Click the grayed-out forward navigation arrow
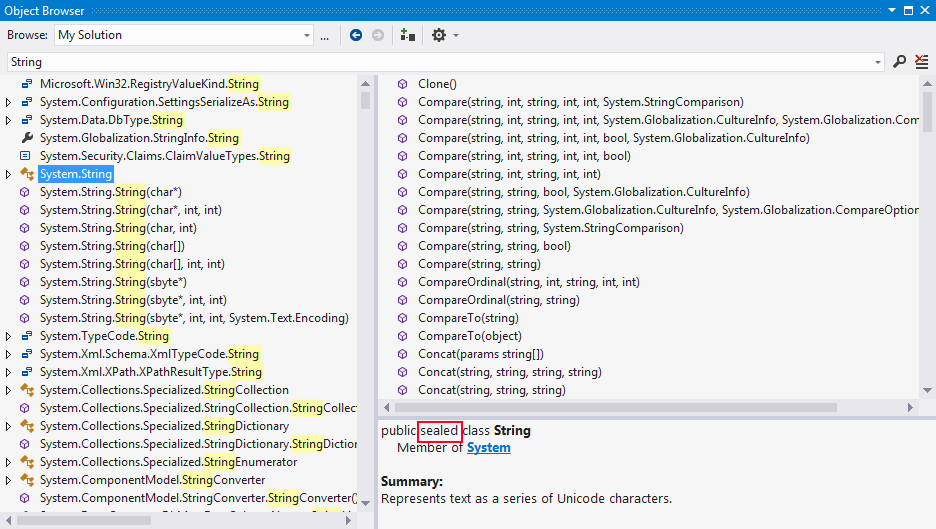The height and width of the screenshot is (529, 936). click(378, 35)
